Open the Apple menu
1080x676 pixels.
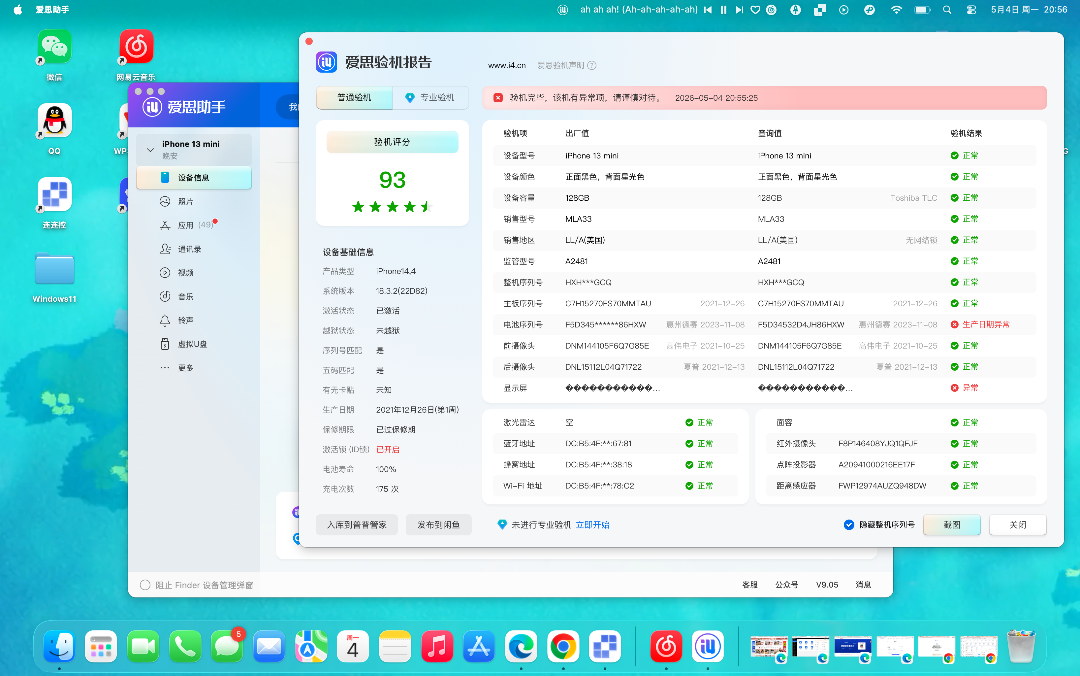[x=18, y=10]
